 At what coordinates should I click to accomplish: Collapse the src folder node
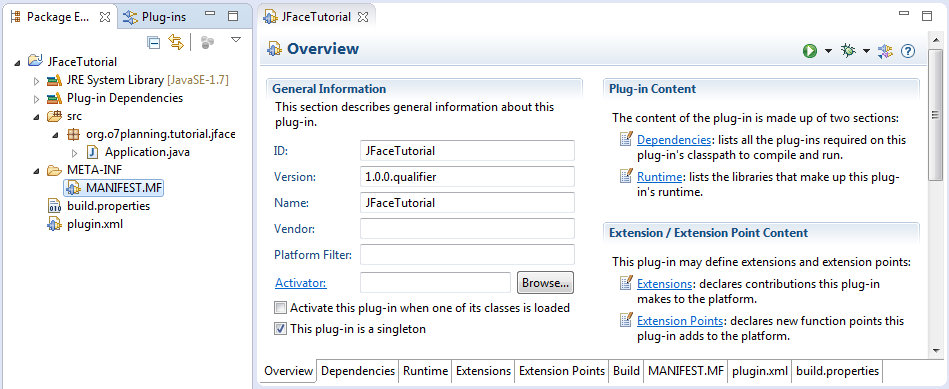click(36, 116)
